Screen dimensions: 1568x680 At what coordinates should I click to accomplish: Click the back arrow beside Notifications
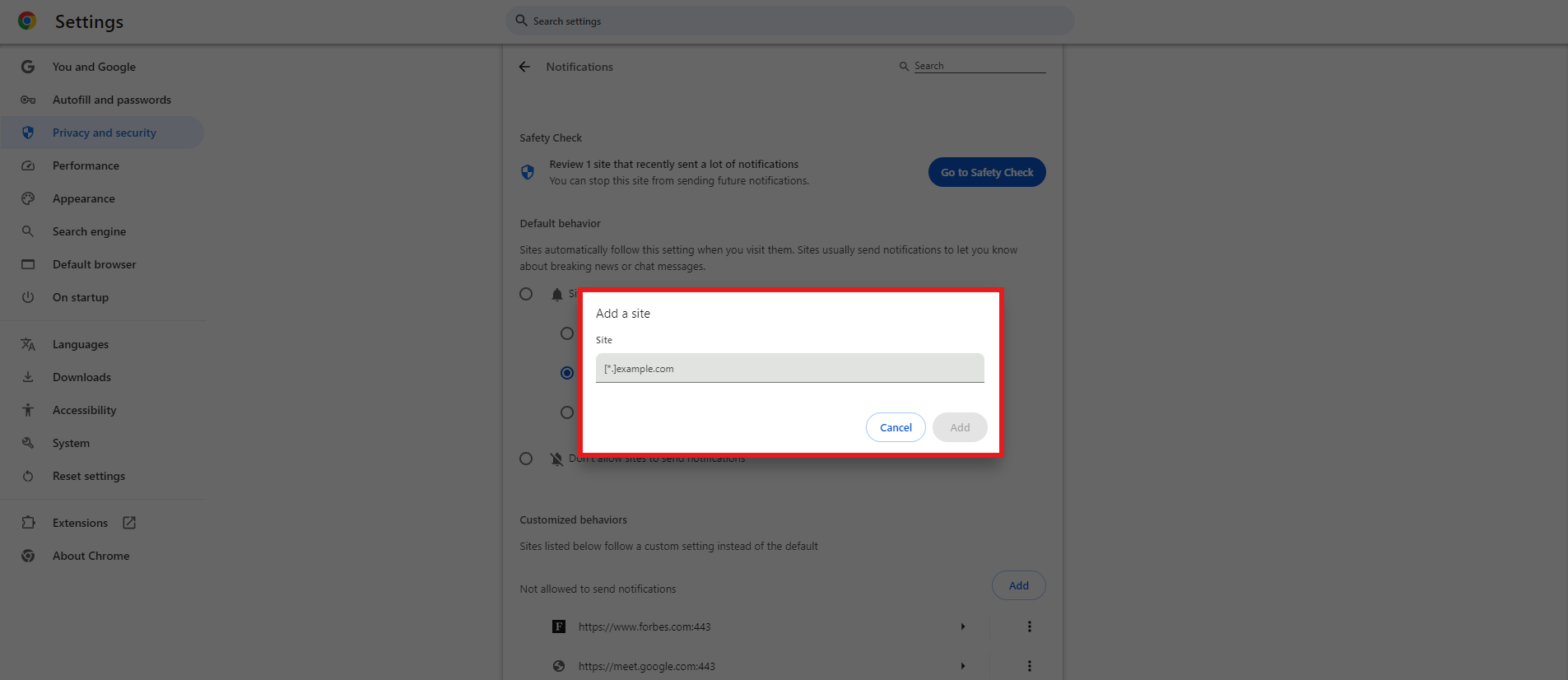pos(524,67)
